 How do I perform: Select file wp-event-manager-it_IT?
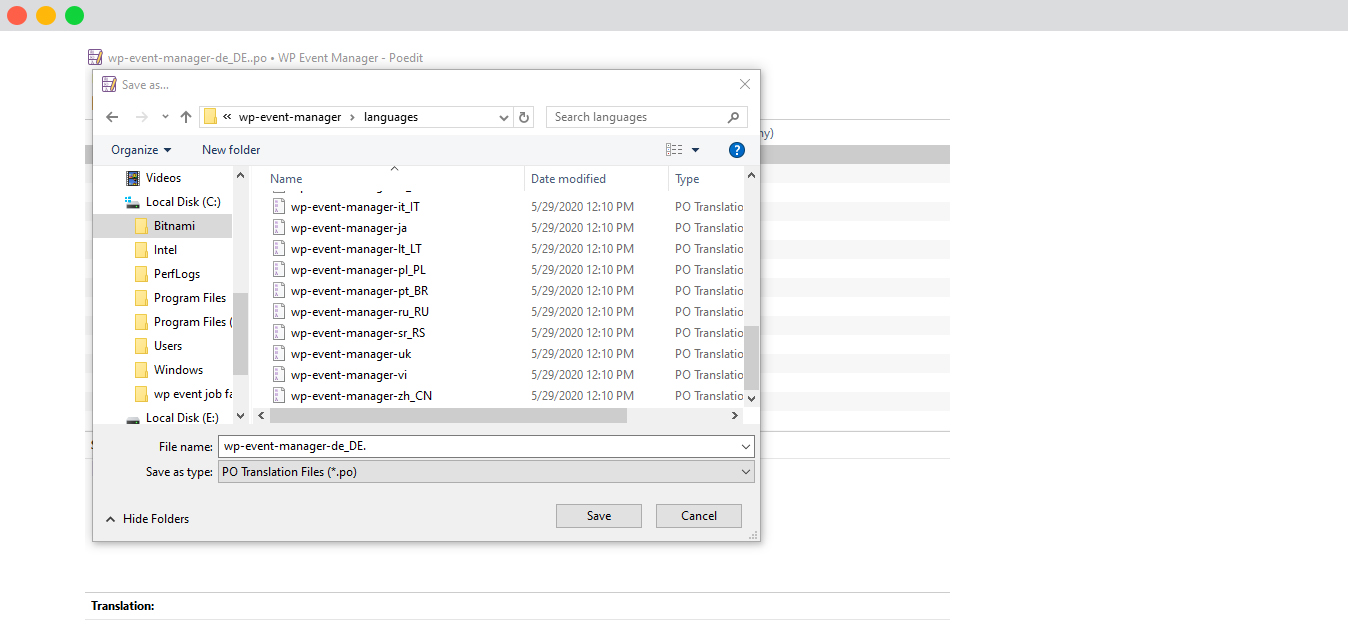click(355, 207)
